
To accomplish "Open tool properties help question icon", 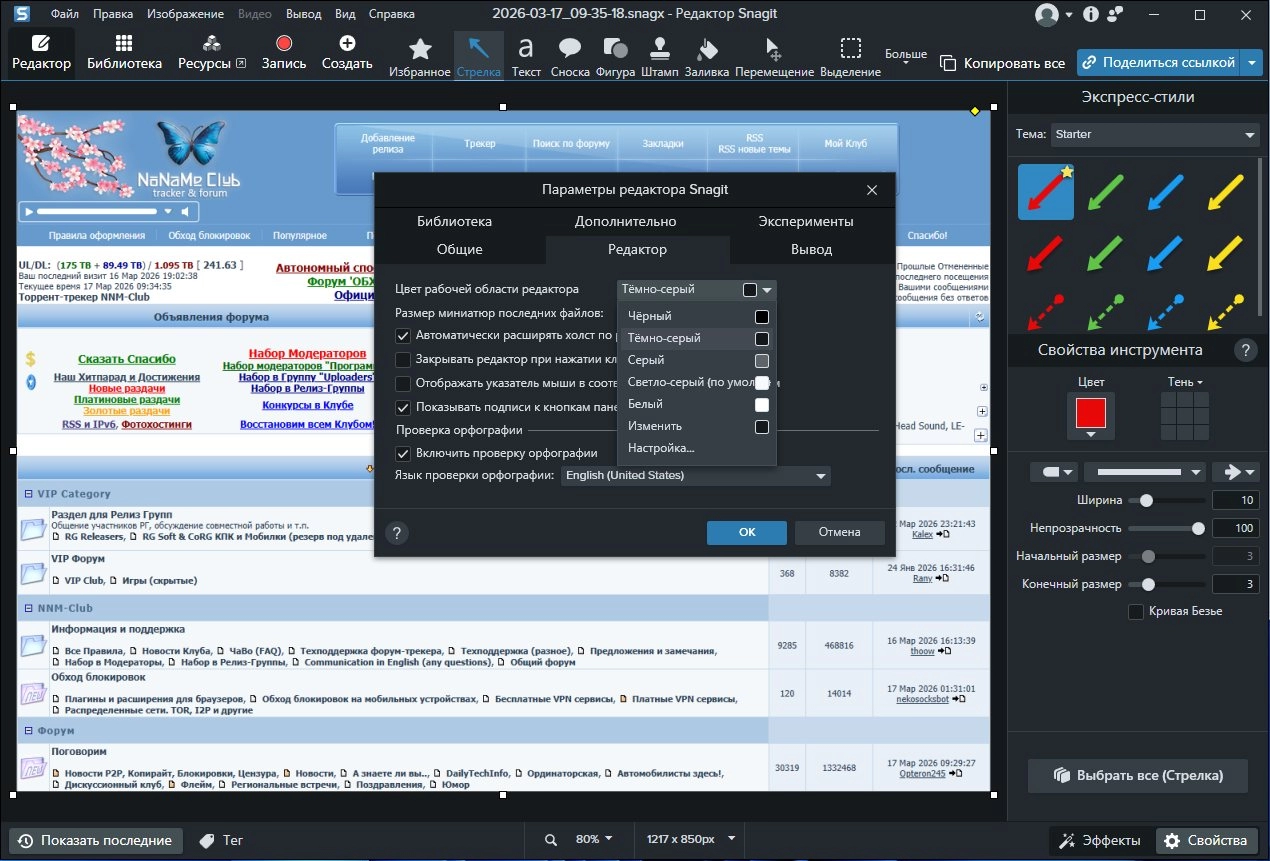I will click(1245, 350).
